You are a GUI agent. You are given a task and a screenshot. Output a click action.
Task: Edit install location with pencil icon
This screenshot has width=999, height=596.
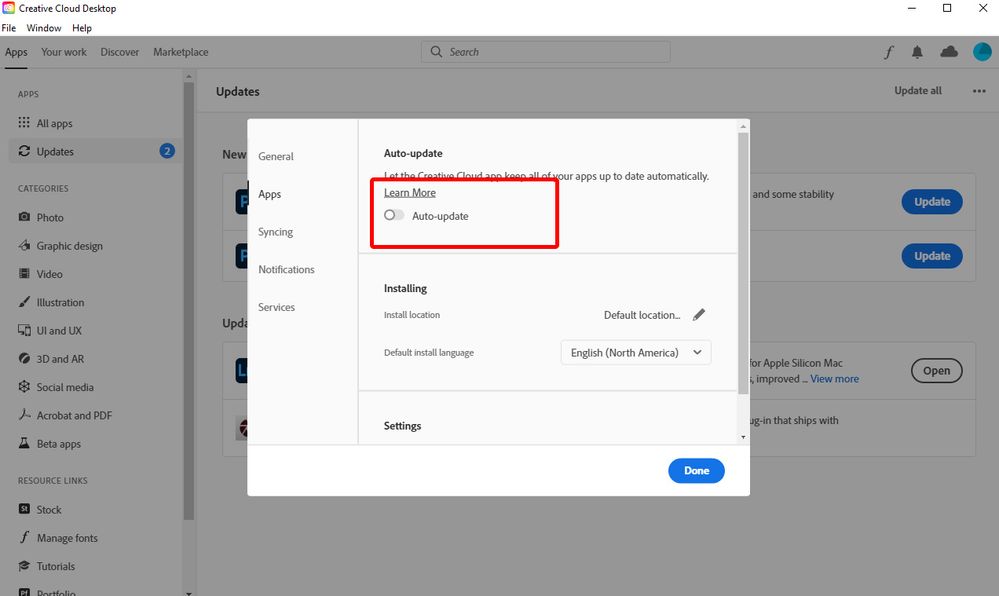point(699,314)
